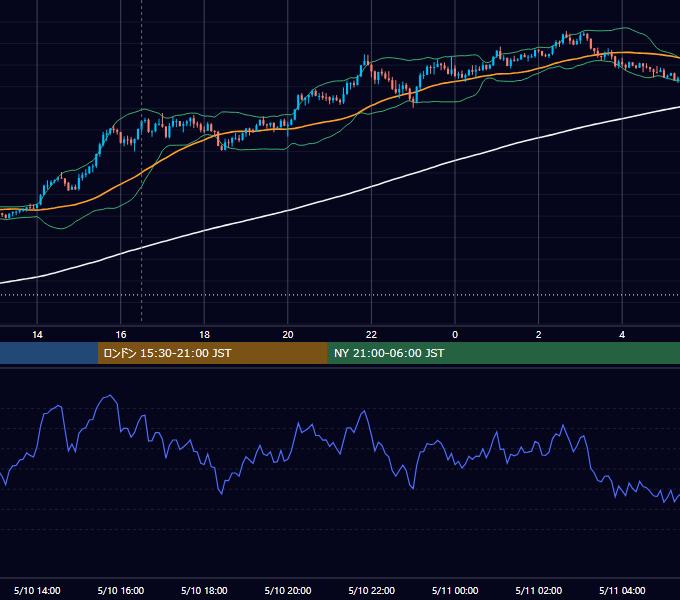Click the London 15:30-21:00 JST session band
This screenshot has height=600, width=680.
(x=212, y=353)
